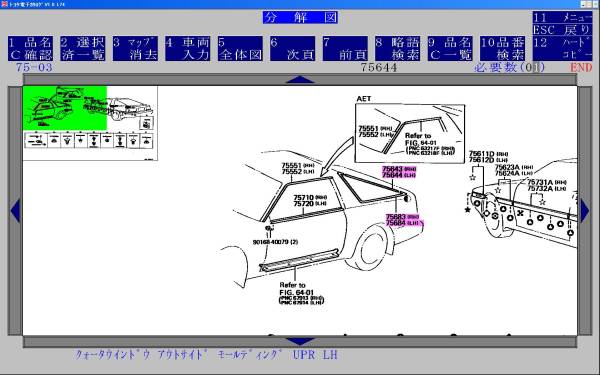
Task: Open the '9 品名C一覧' list
Action: pyautogui.click(x=450, y=49)
